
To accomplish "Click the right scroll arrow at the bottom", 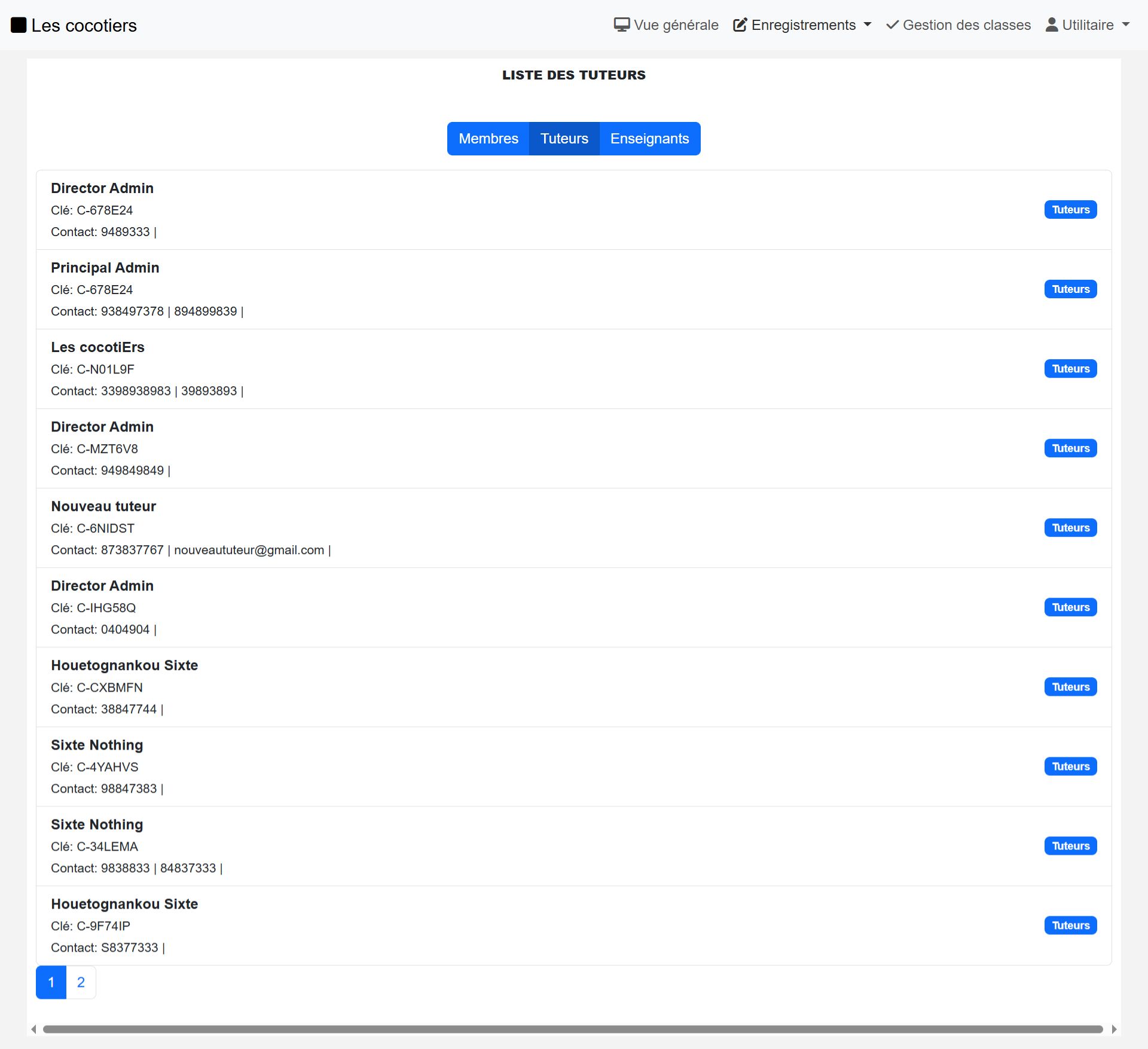I will (x=1114, y=1029).
